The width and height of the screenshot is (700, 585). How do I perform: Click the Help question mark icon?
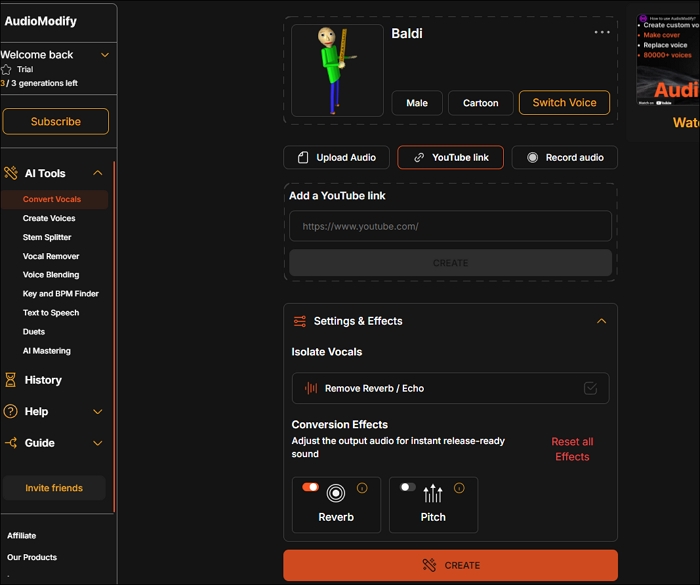[11, 411]
